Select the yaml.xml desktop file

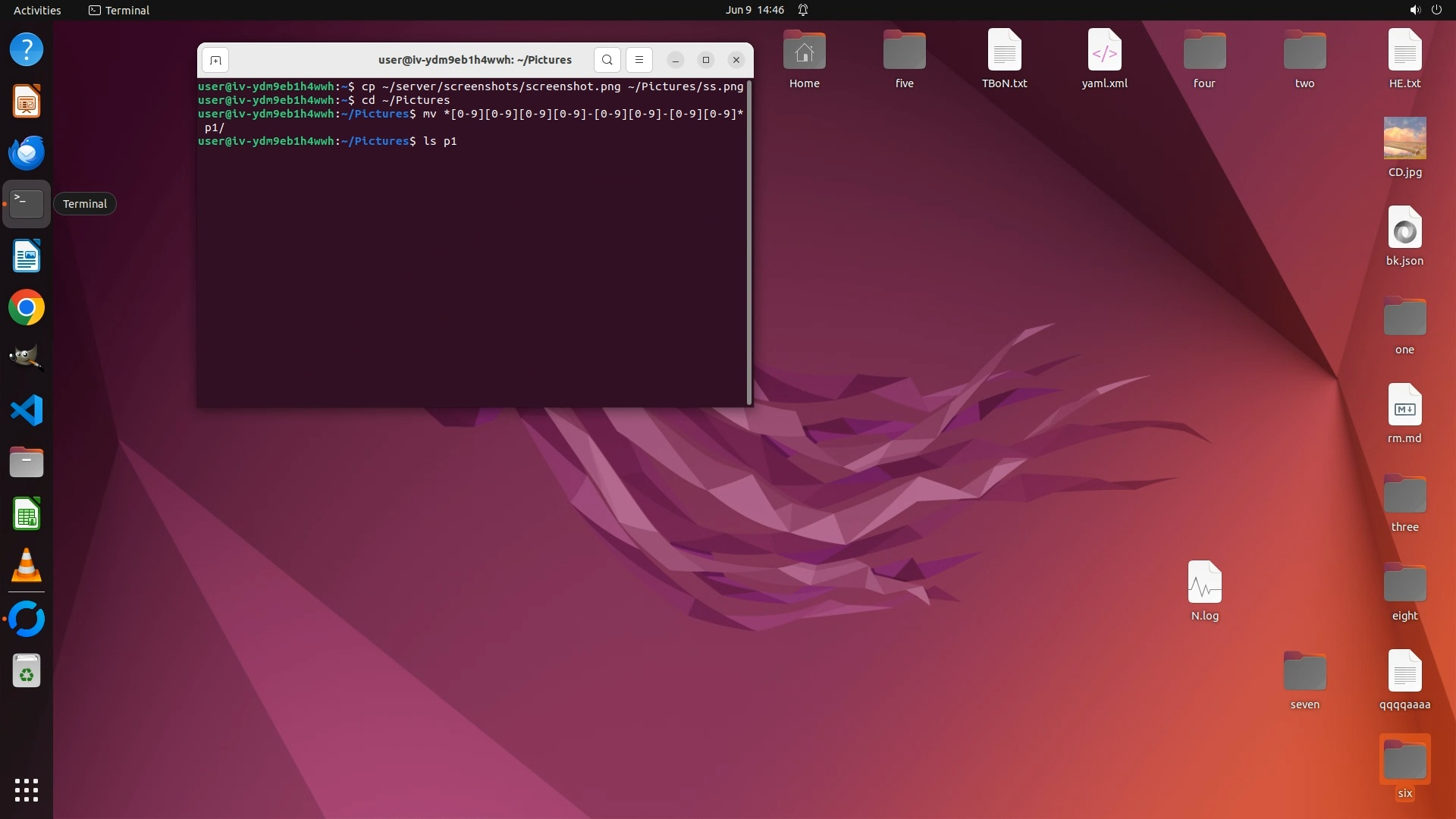click(x=1104, y=50)
